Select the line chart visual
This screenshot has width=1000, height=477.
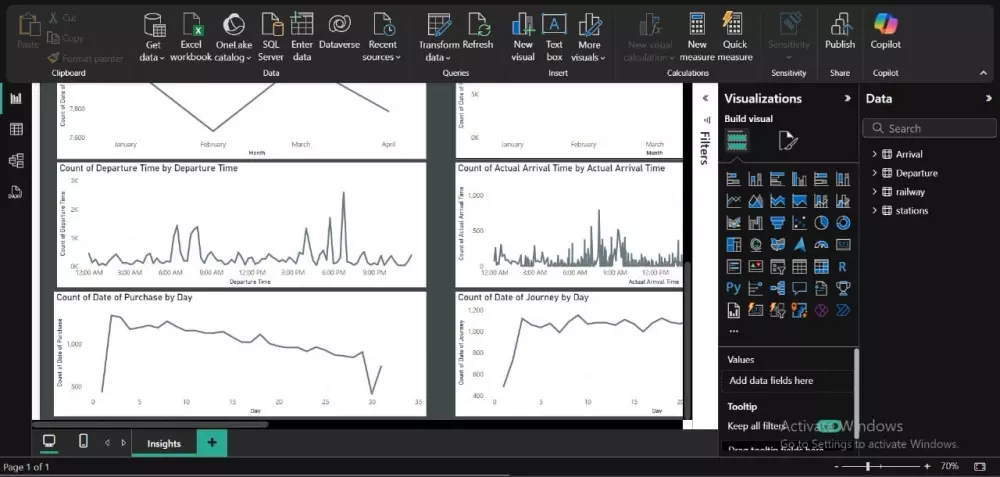tap(733, 202)
